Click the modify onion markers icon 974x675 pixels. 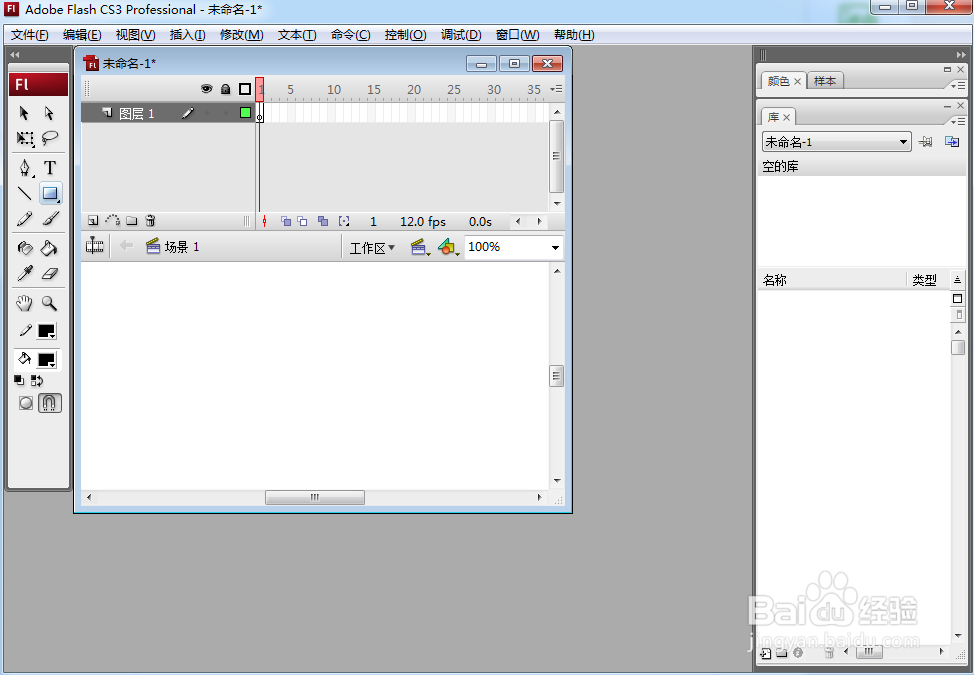[x=344, y=221]
